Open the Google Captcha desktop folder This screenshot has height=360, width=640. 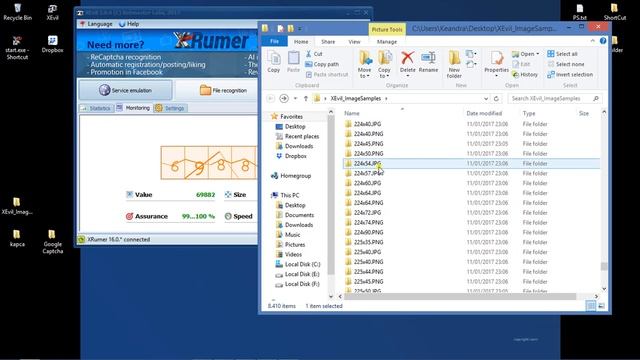pyautogui.click(x=52, y=242)
